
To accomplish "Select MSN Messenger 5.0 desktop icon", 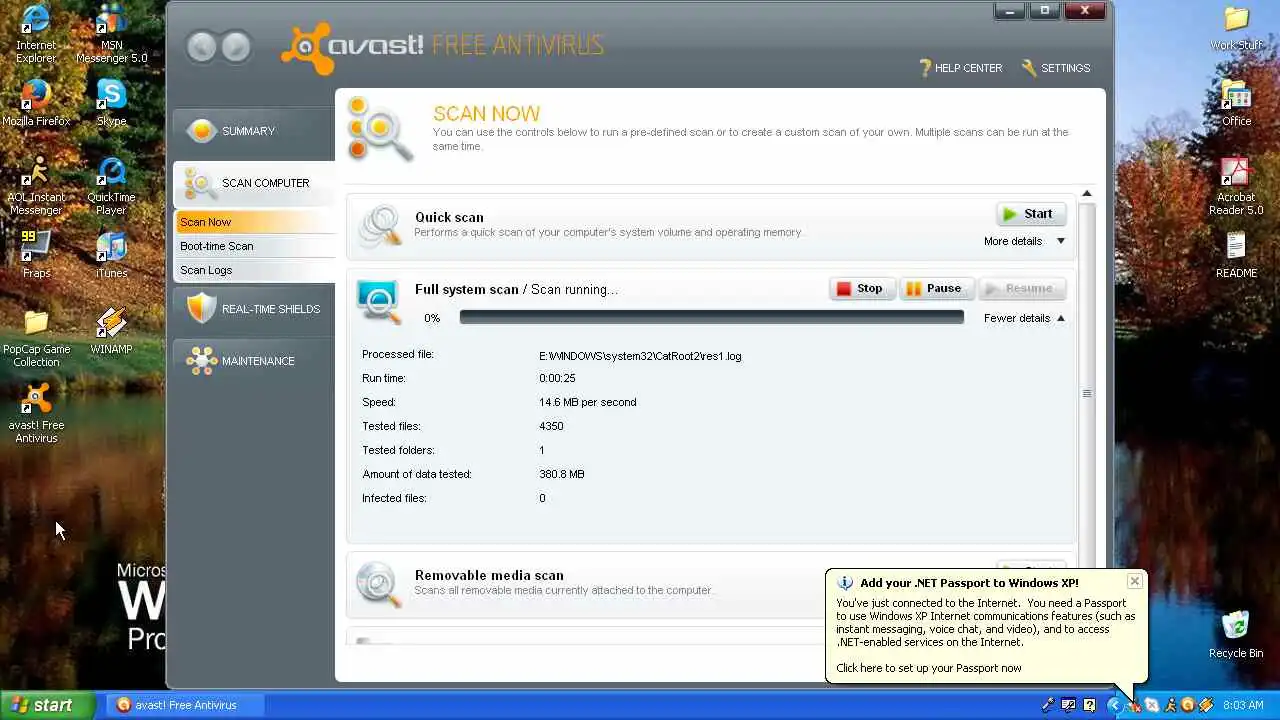I will click(111, 34).
